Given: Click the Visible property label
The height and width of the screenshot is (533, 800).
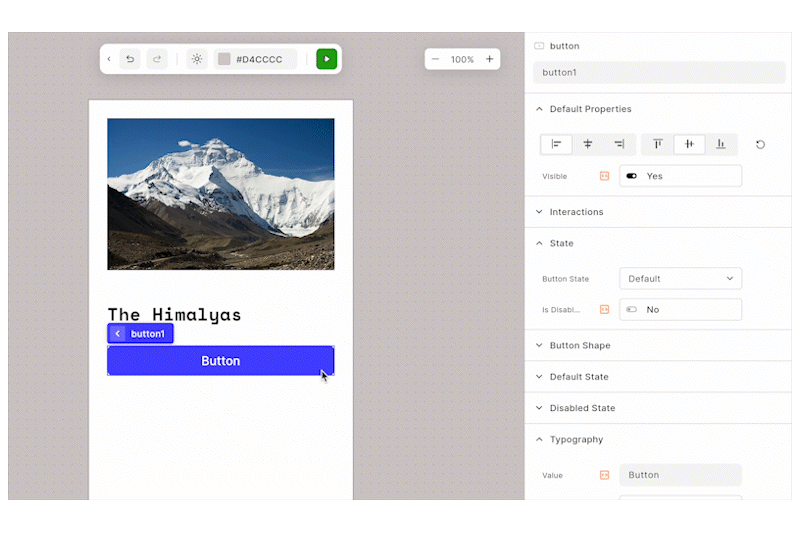Looking at the screenshot, I should click(555, 176).
